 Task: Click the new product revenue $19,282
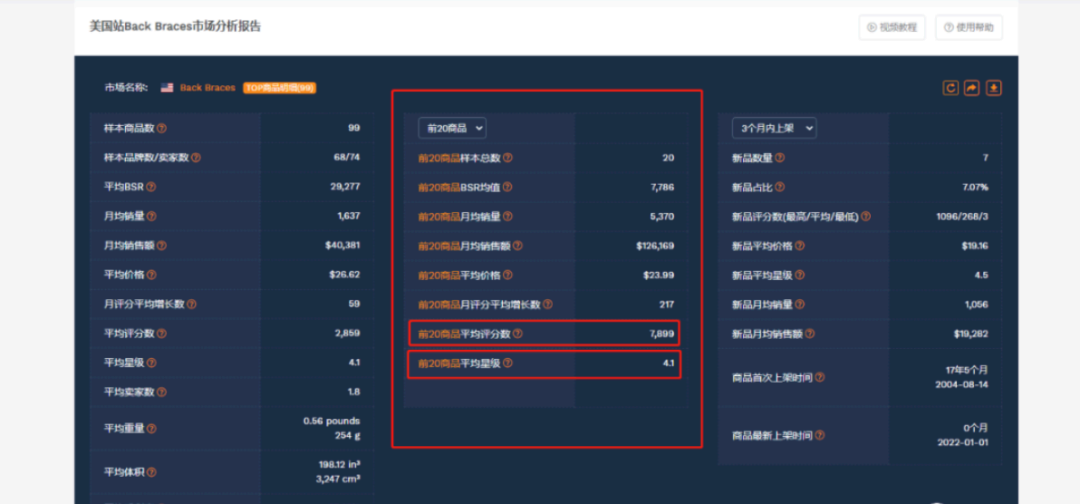(x=971, y=333)
